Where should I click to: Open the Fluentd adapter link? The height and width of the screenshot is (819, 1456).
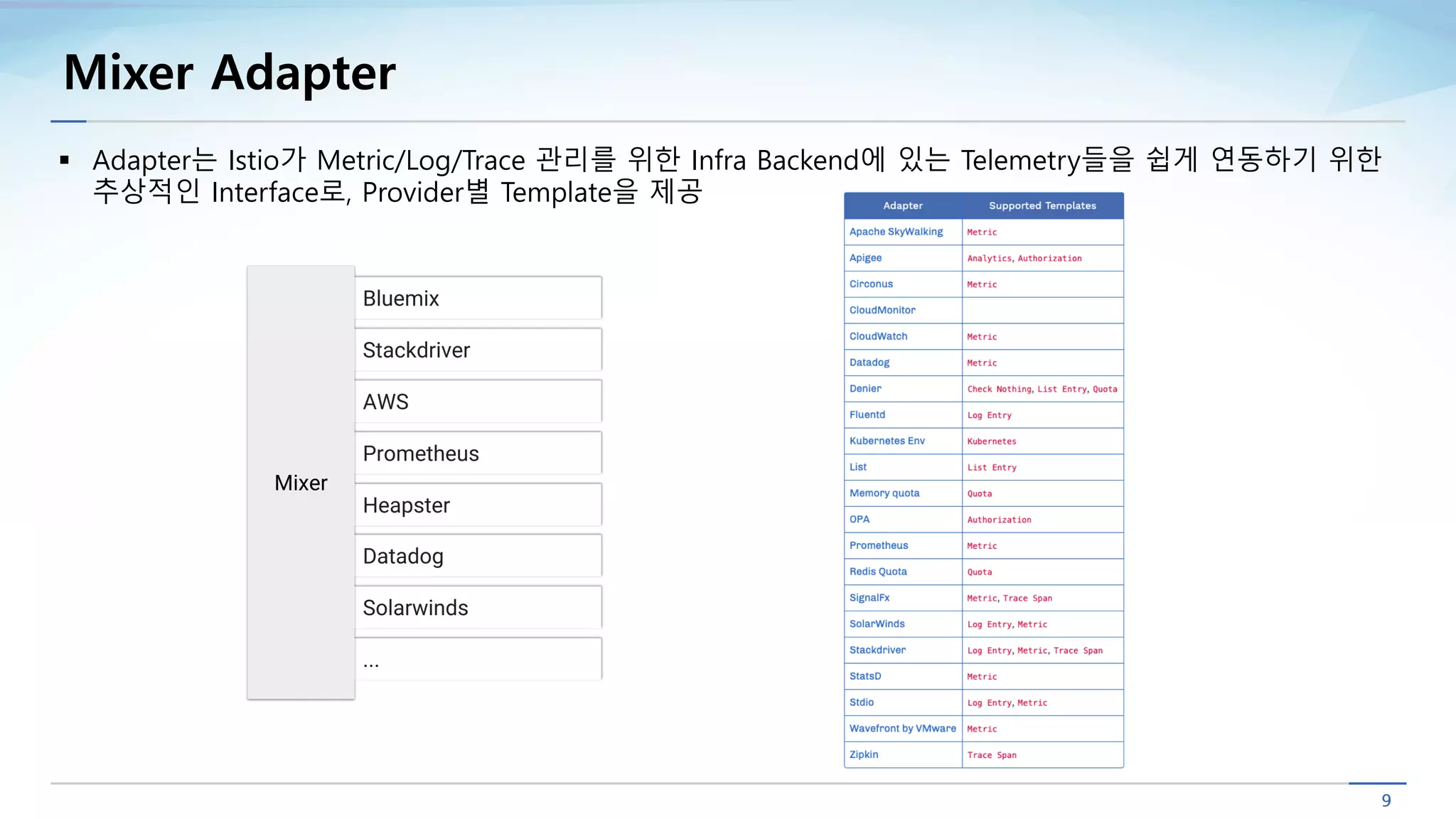tap(867, 414)
